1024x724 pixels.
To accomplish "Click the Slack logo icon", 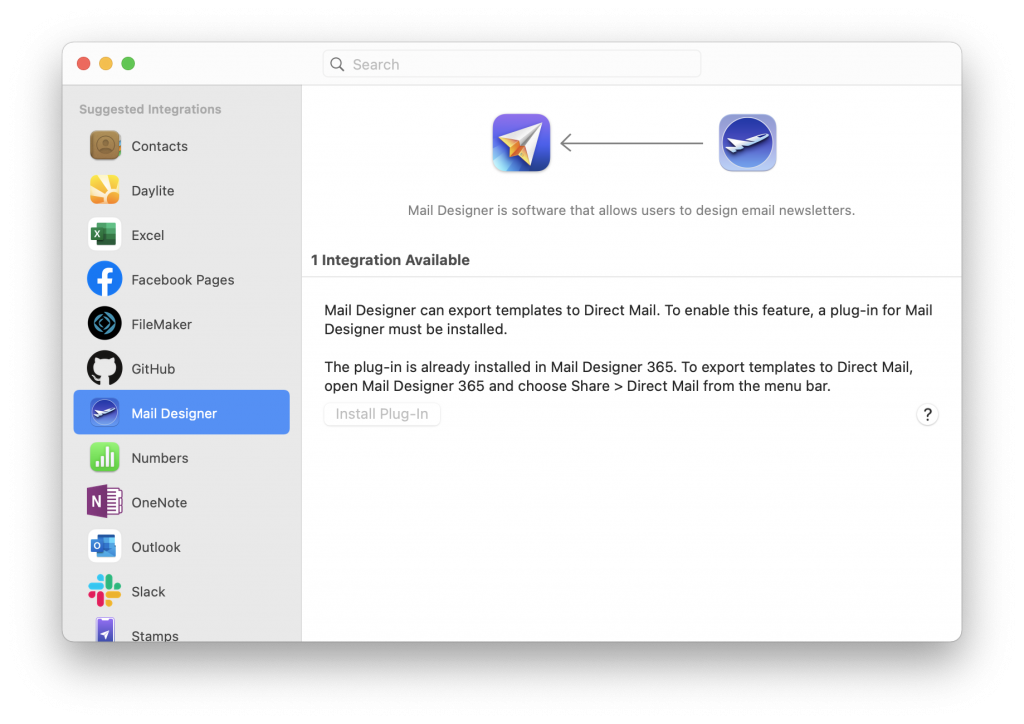I will point(104,591).
